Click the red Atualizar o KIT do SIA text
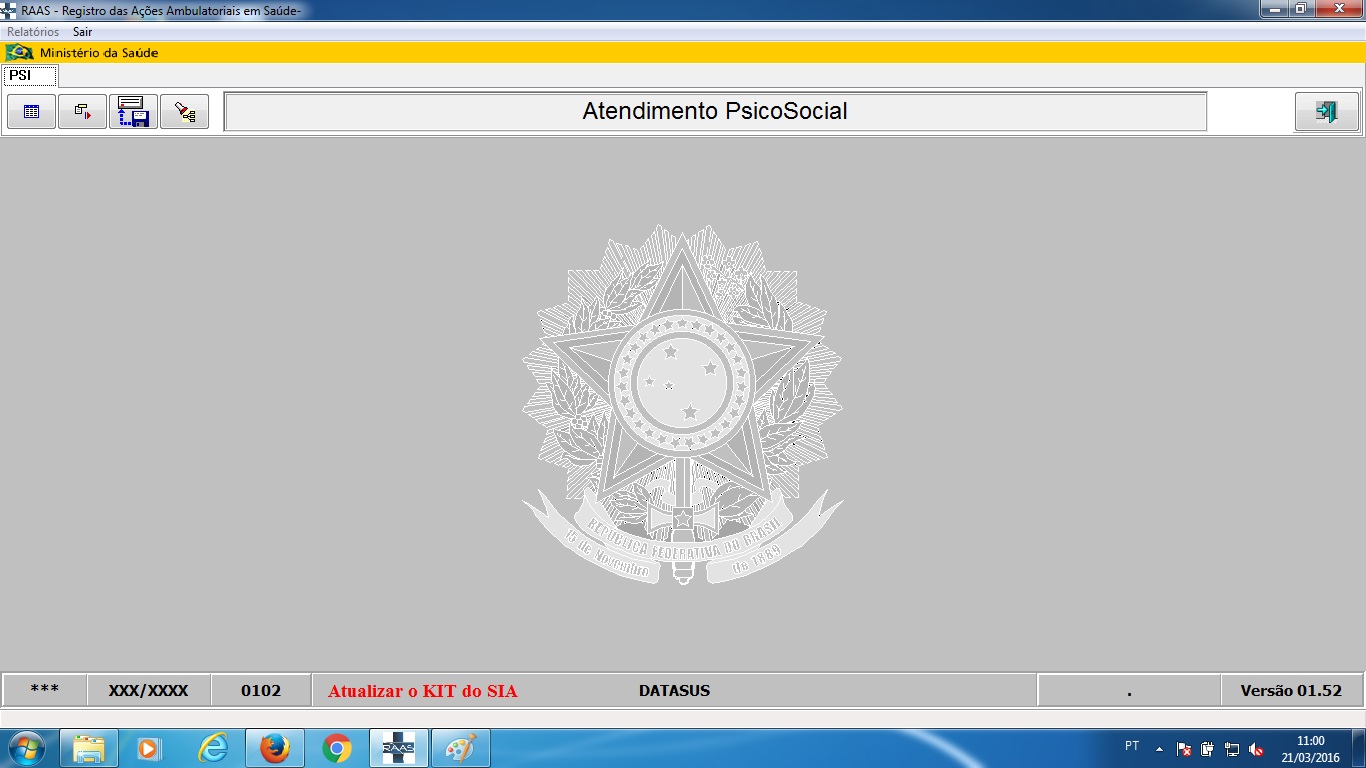 coord(422,691)
